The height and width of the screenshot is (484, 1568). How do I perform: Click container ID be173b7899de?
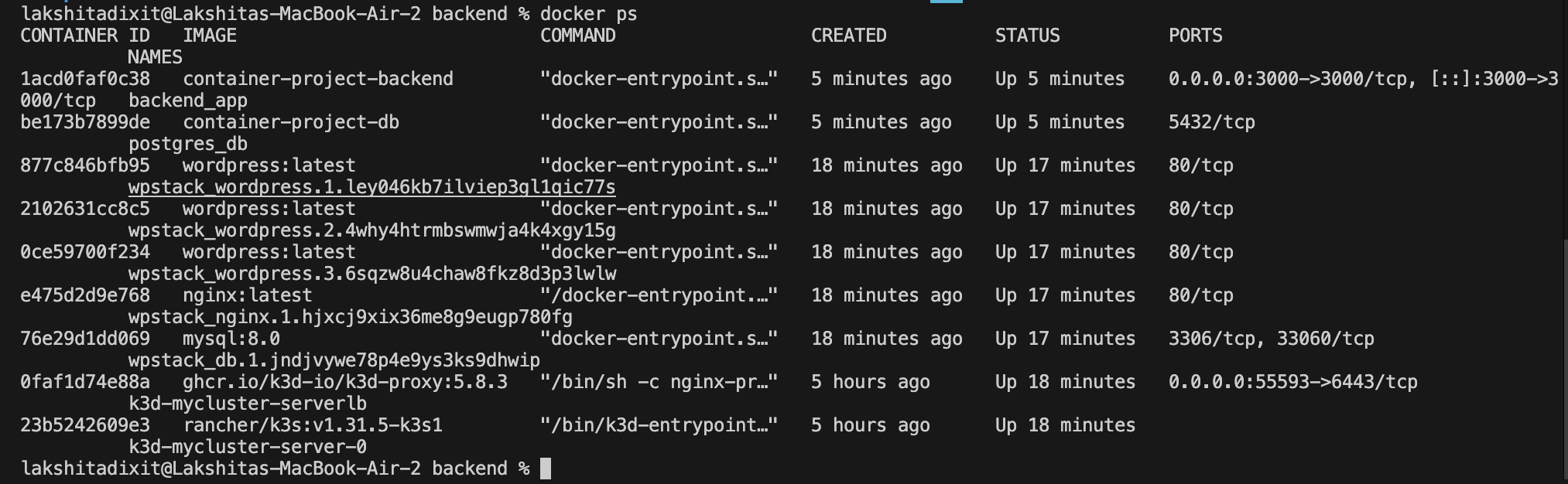tap(85, 122)
